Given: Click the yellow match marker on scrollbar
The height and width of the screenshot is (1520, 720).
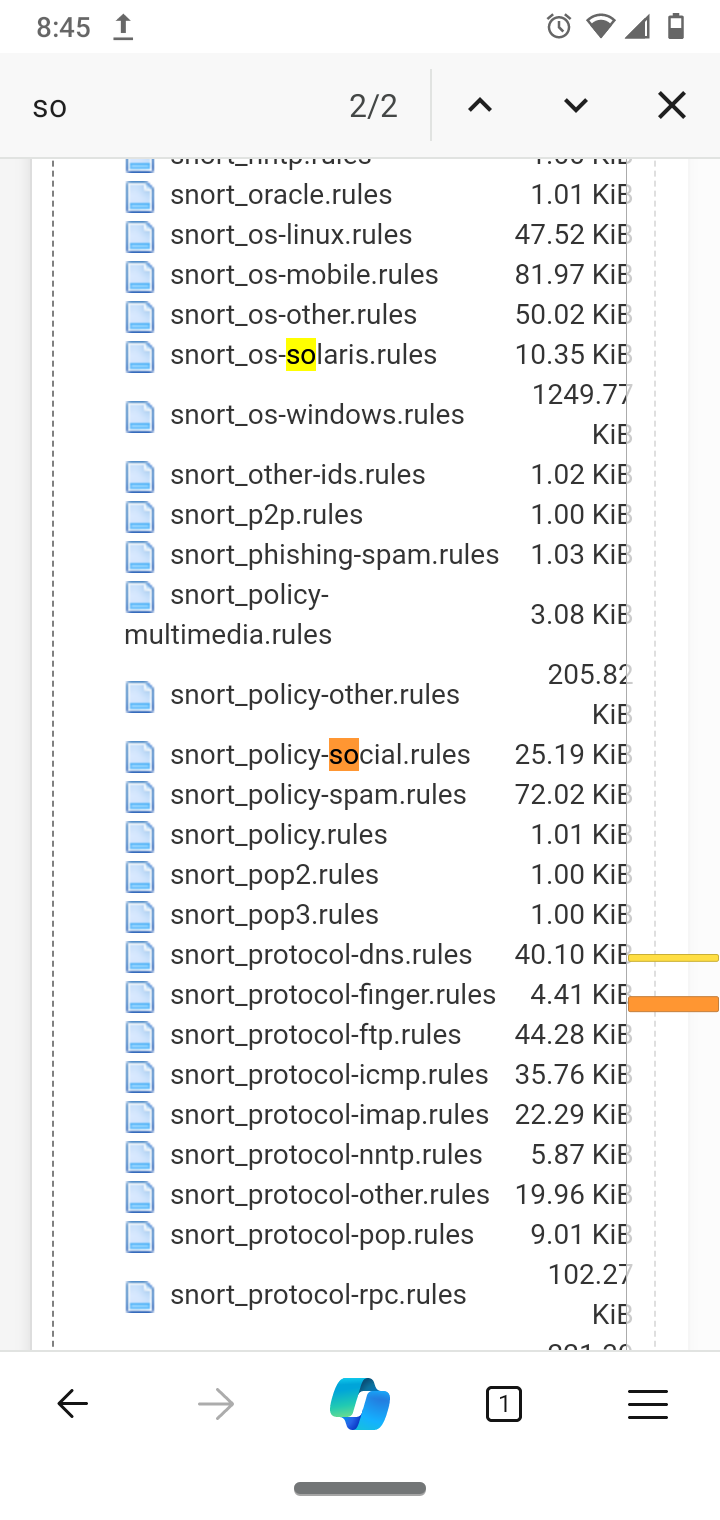Looking at the screenshot, I should [673, 958].
